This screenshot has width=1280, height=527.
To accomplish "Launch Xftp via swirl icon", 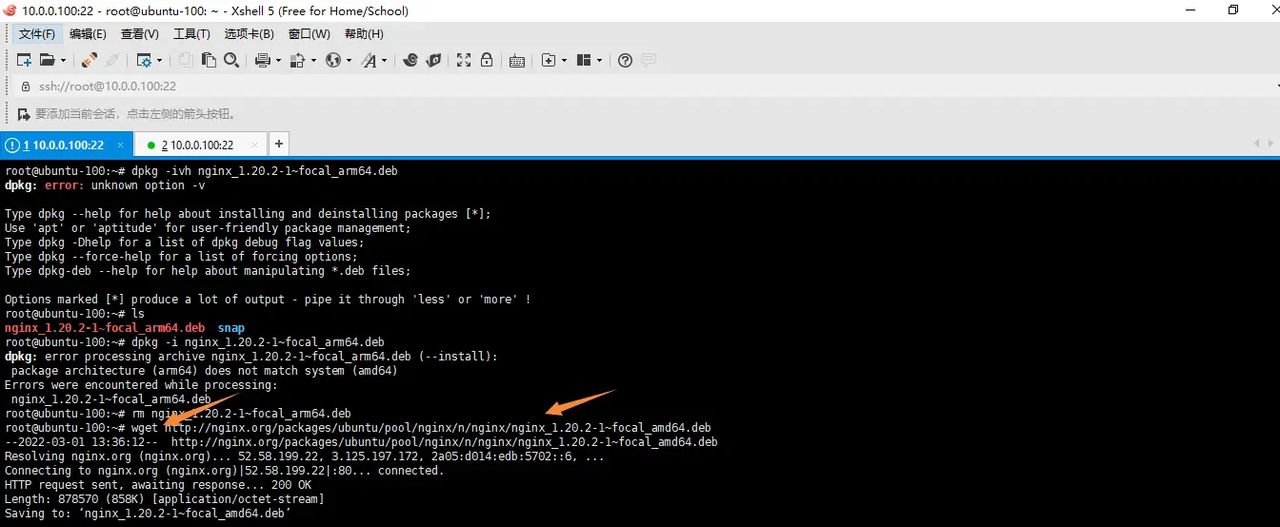I will [410, 60].
